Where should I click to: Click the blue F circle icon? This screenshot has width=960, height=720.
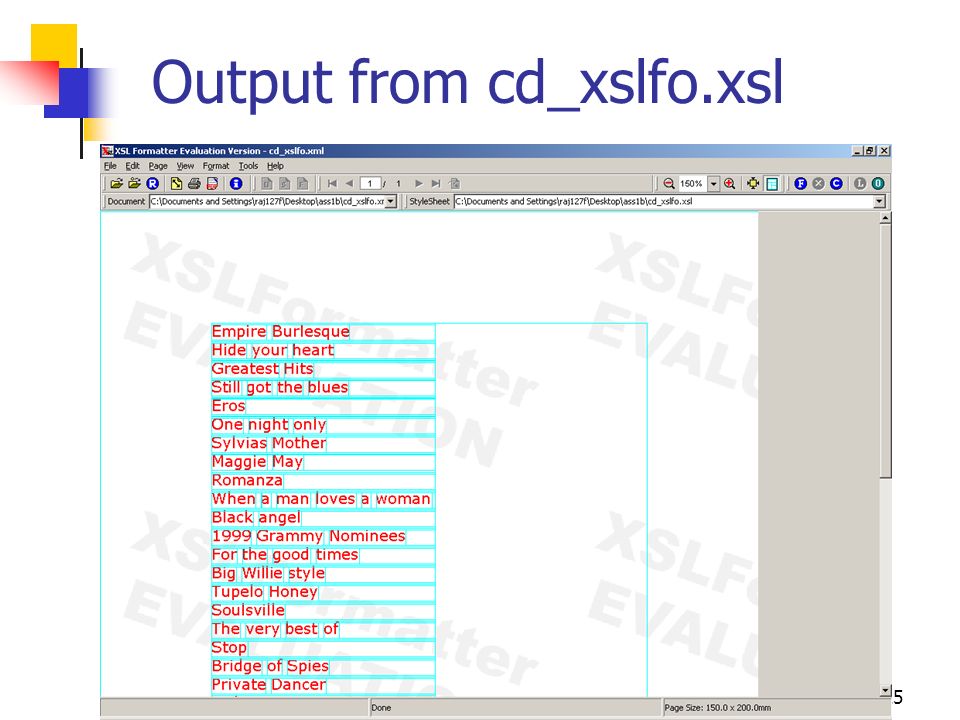tap(800, 183)
